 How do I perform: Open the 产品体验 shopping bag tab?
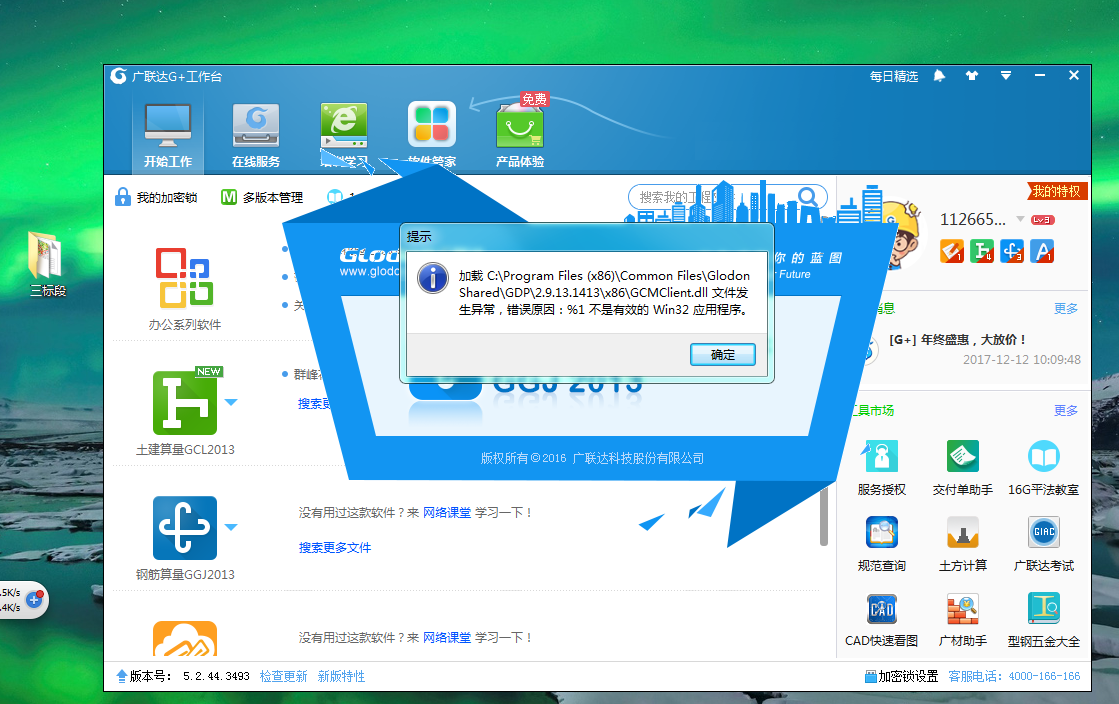[520, 136]
